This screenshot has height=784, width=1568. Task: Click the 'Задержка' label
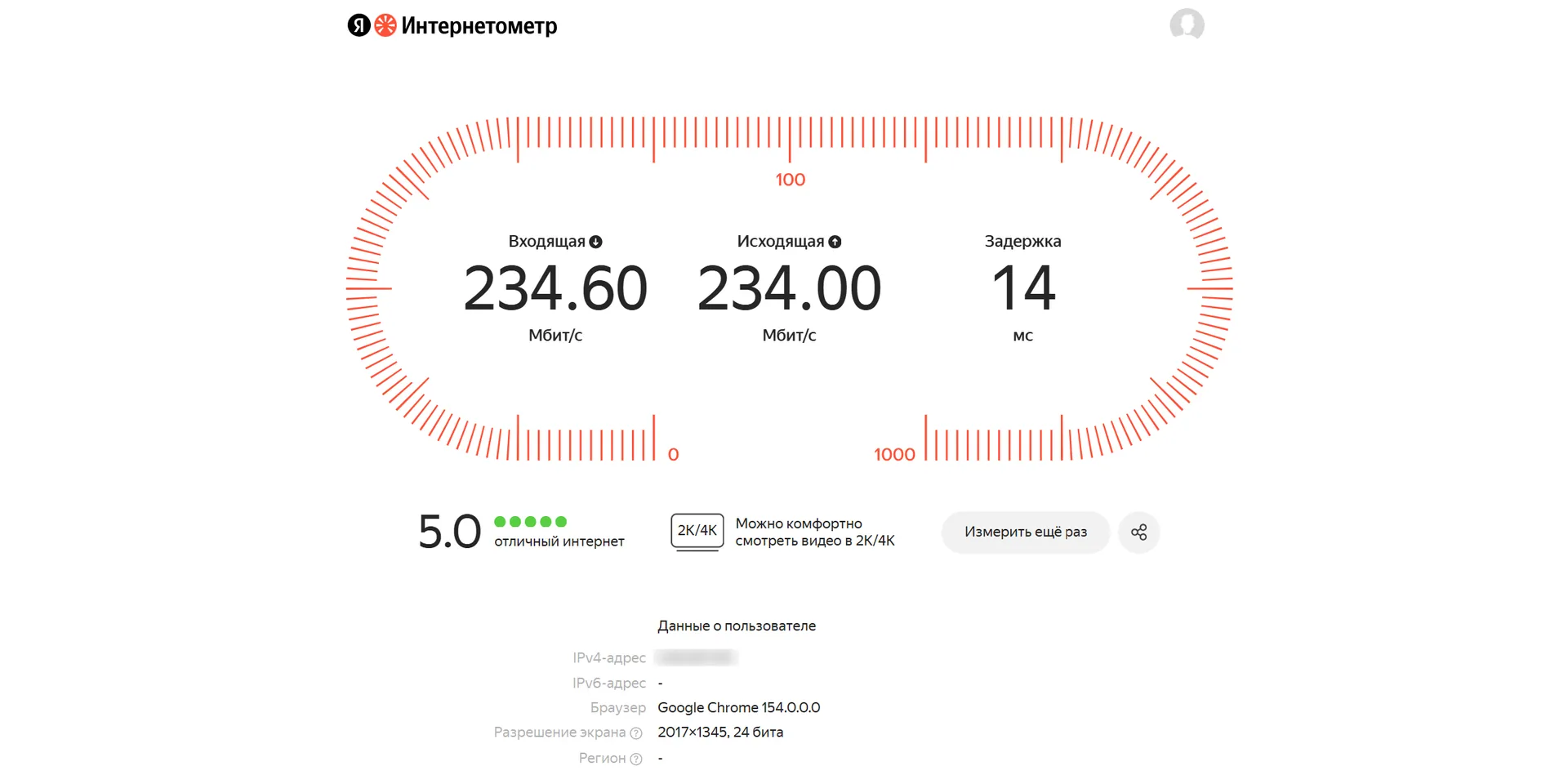tap(1023, 242)
